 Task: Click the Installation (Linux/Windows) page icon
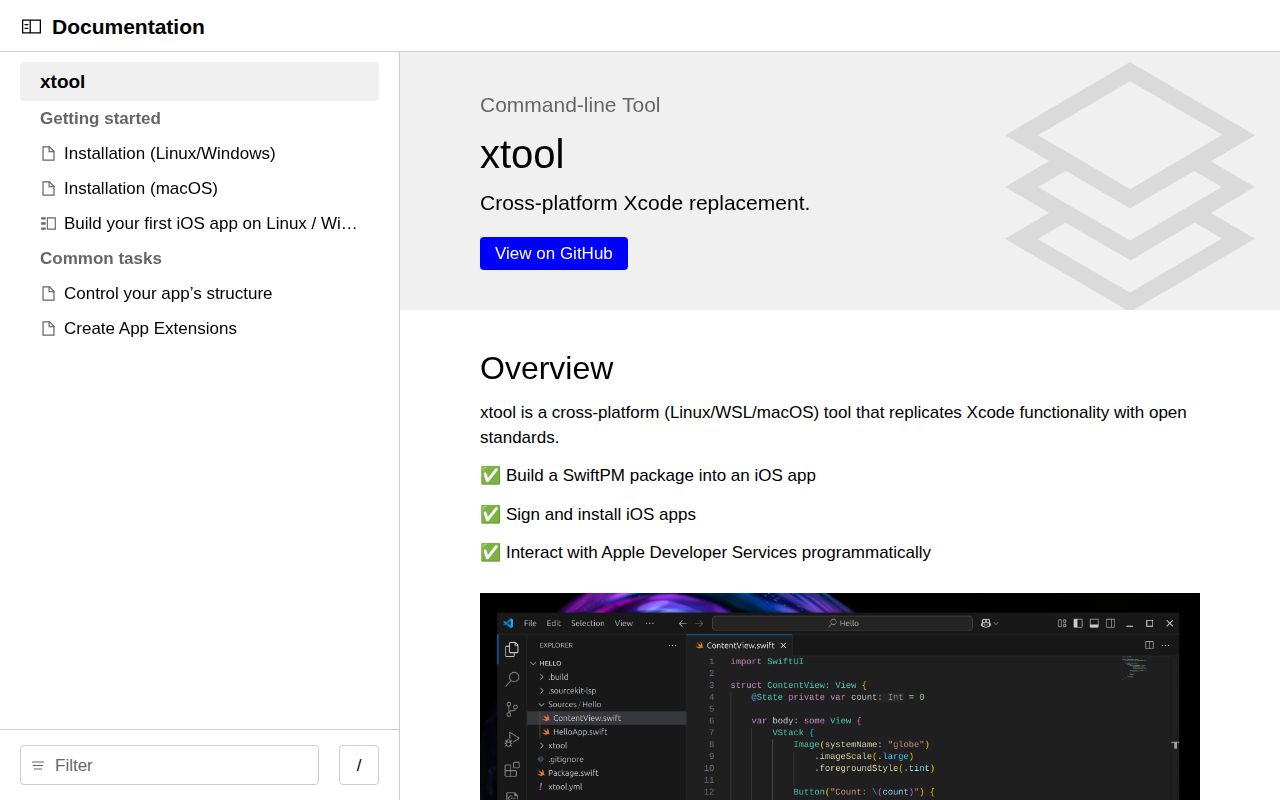48,154
